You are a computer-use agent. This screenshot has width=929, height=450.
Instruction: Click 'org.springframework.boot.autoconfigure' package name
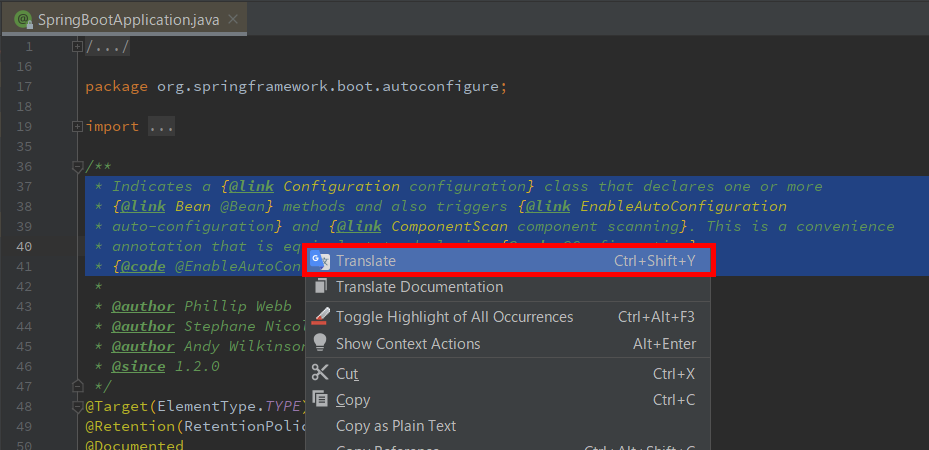point(328,86)
